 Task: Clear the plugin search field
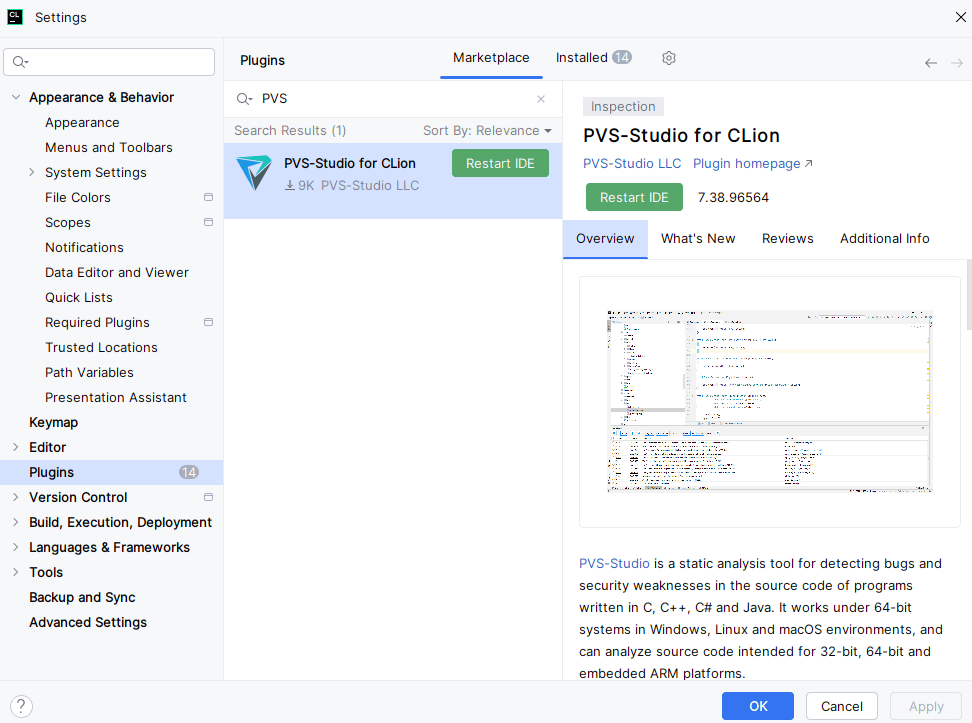click(x=541, y=99)
